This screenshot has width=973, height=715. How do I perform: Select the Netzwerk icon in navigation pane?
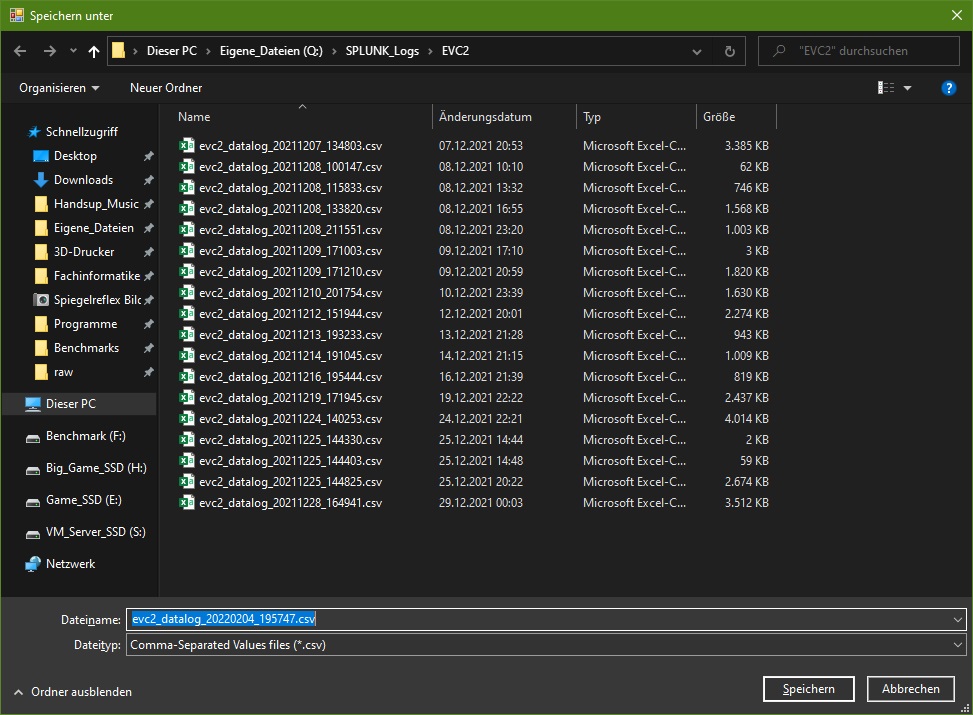(33, 564)
